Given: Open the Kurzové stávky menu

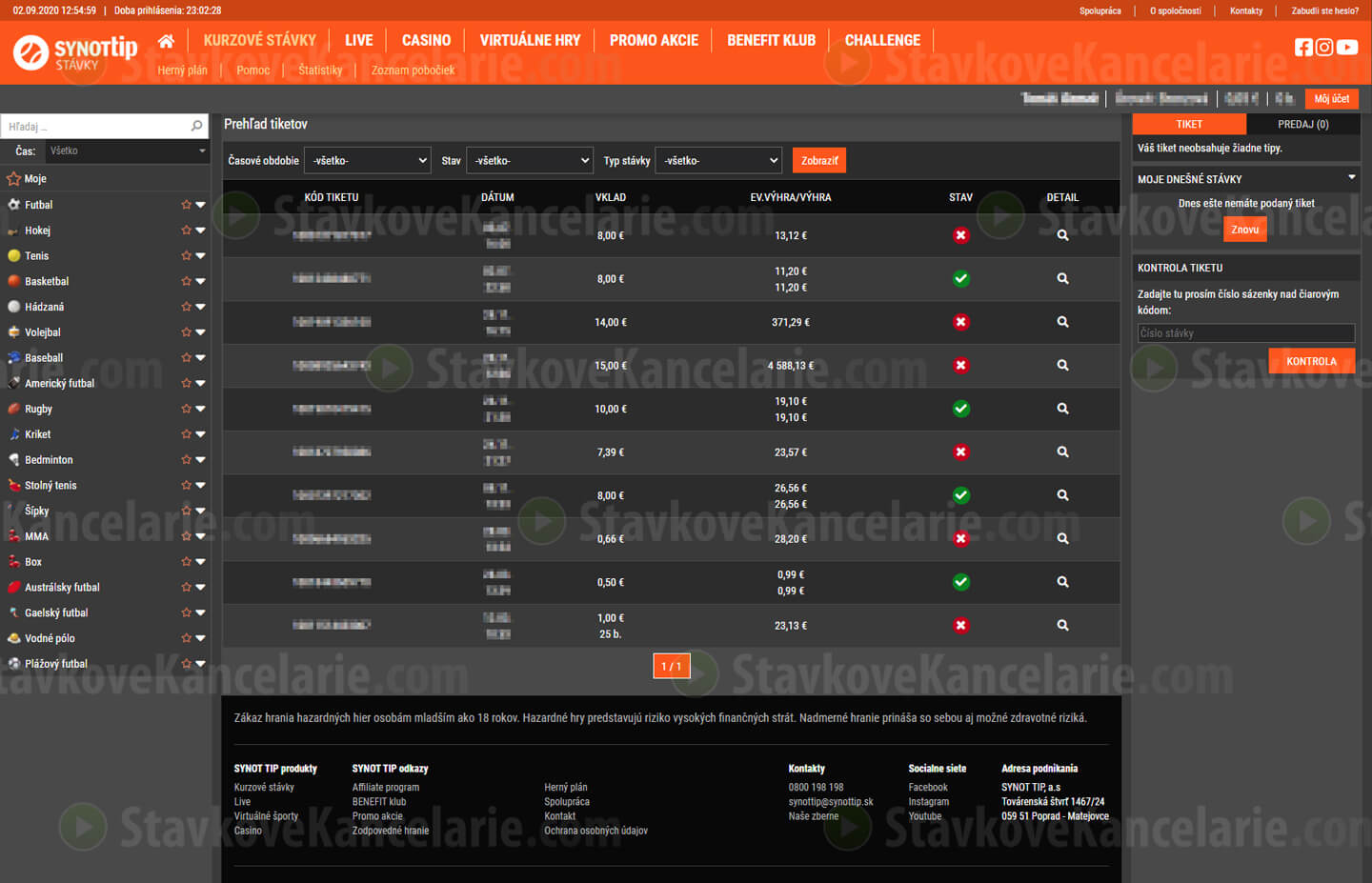Looking at the screenshot, I should point(259,40).
